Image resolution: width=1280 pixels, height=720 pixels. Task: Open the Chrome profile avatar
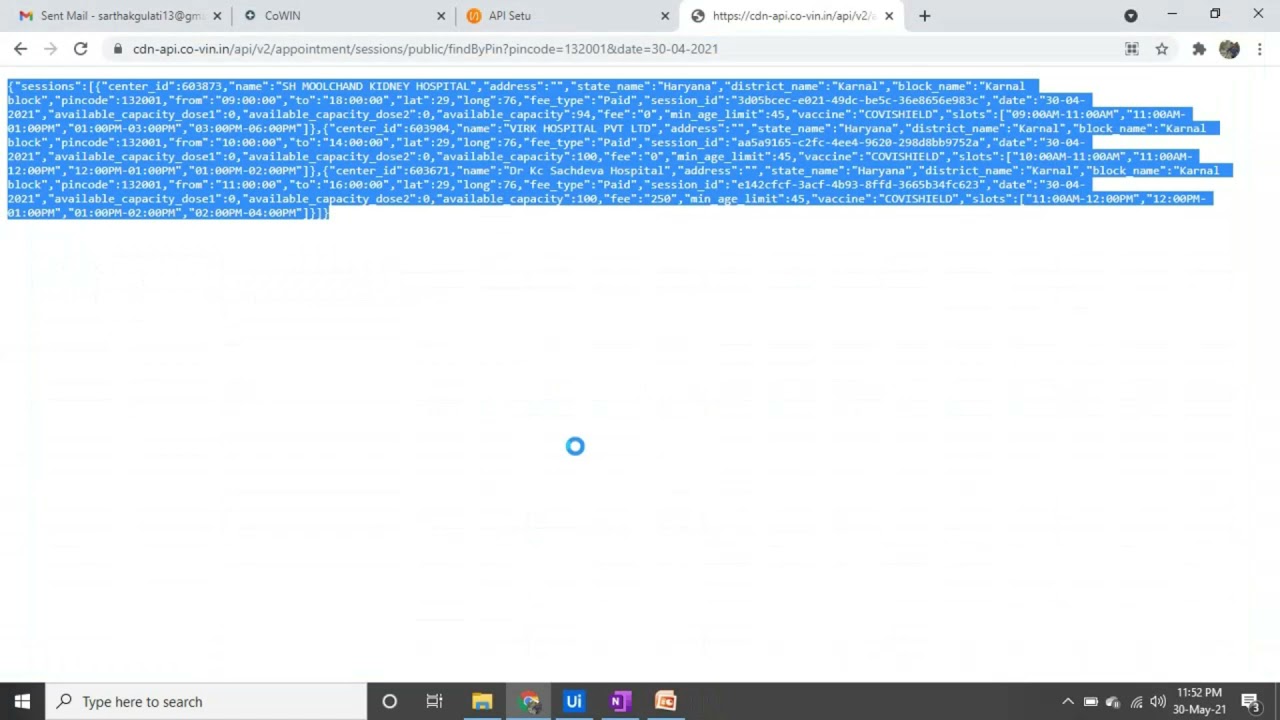coord(1230,48)
